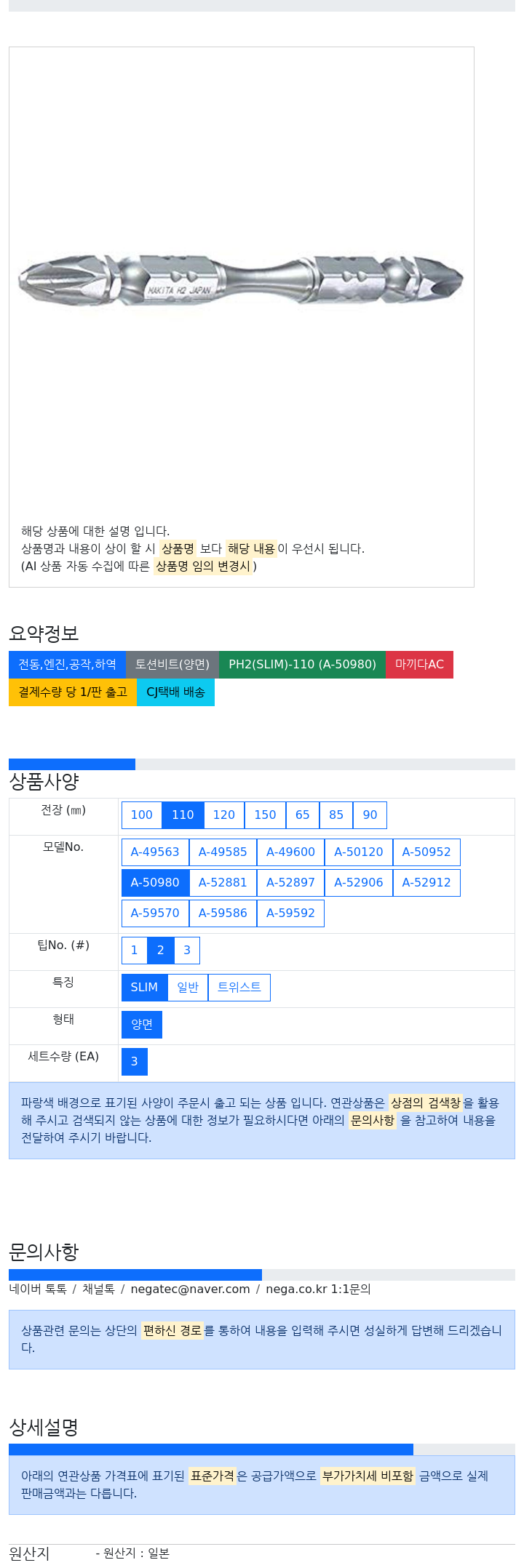Choose model number A-59592
The image size is (524, 1568).
[290, 913]
